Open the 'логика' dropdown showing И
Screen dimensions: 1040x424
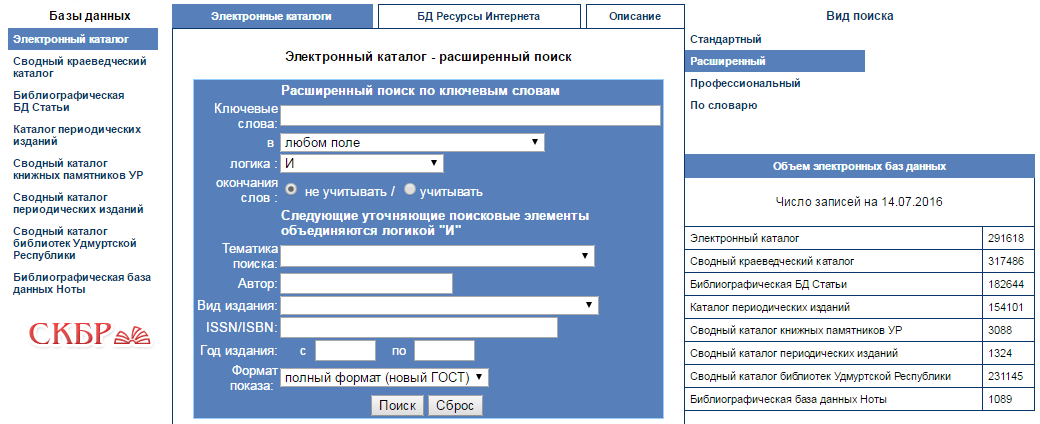click(361, 163)
